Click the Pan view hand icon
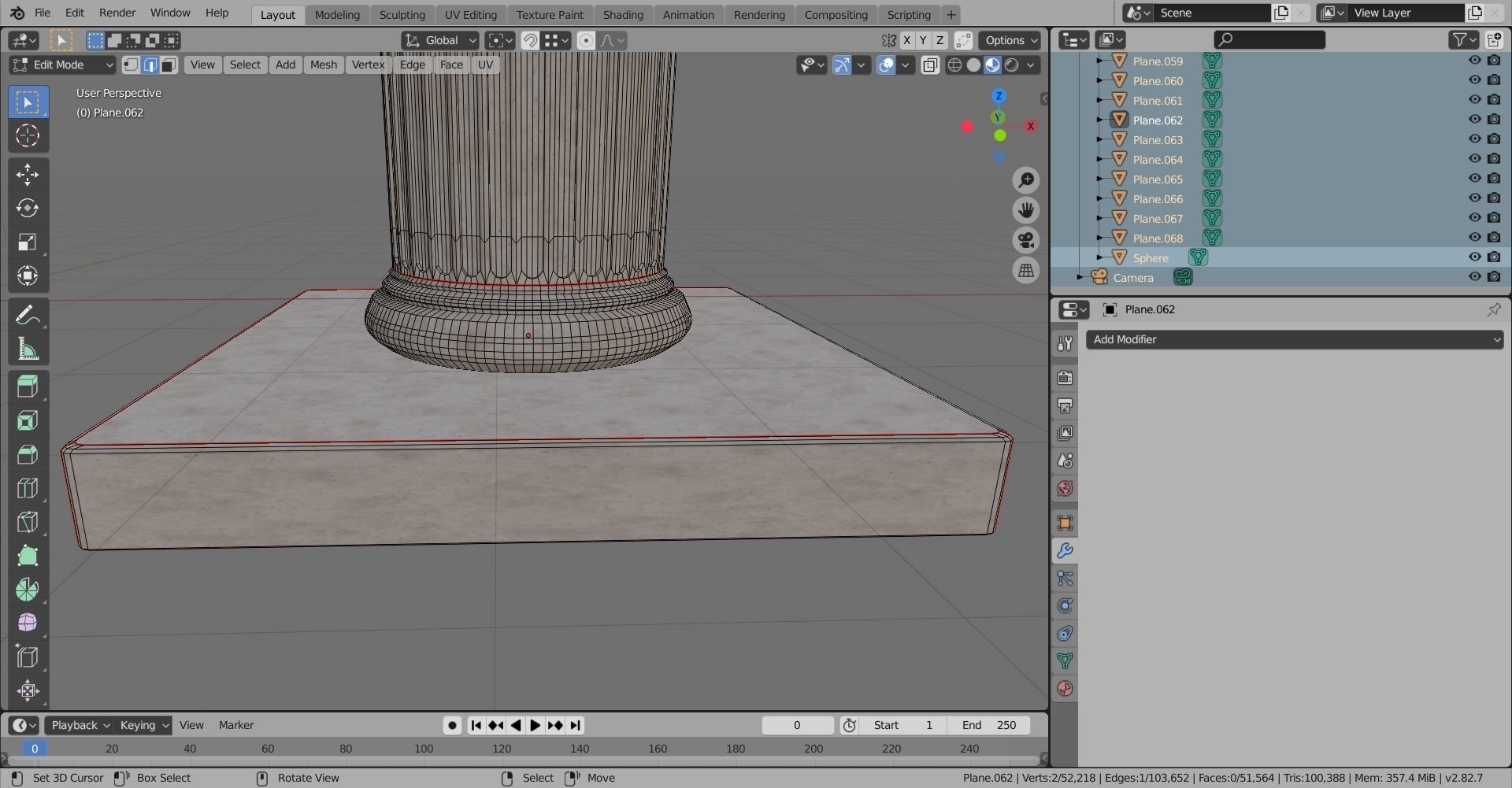Viewport: 1512px width, 788px height. point(1025,210)
